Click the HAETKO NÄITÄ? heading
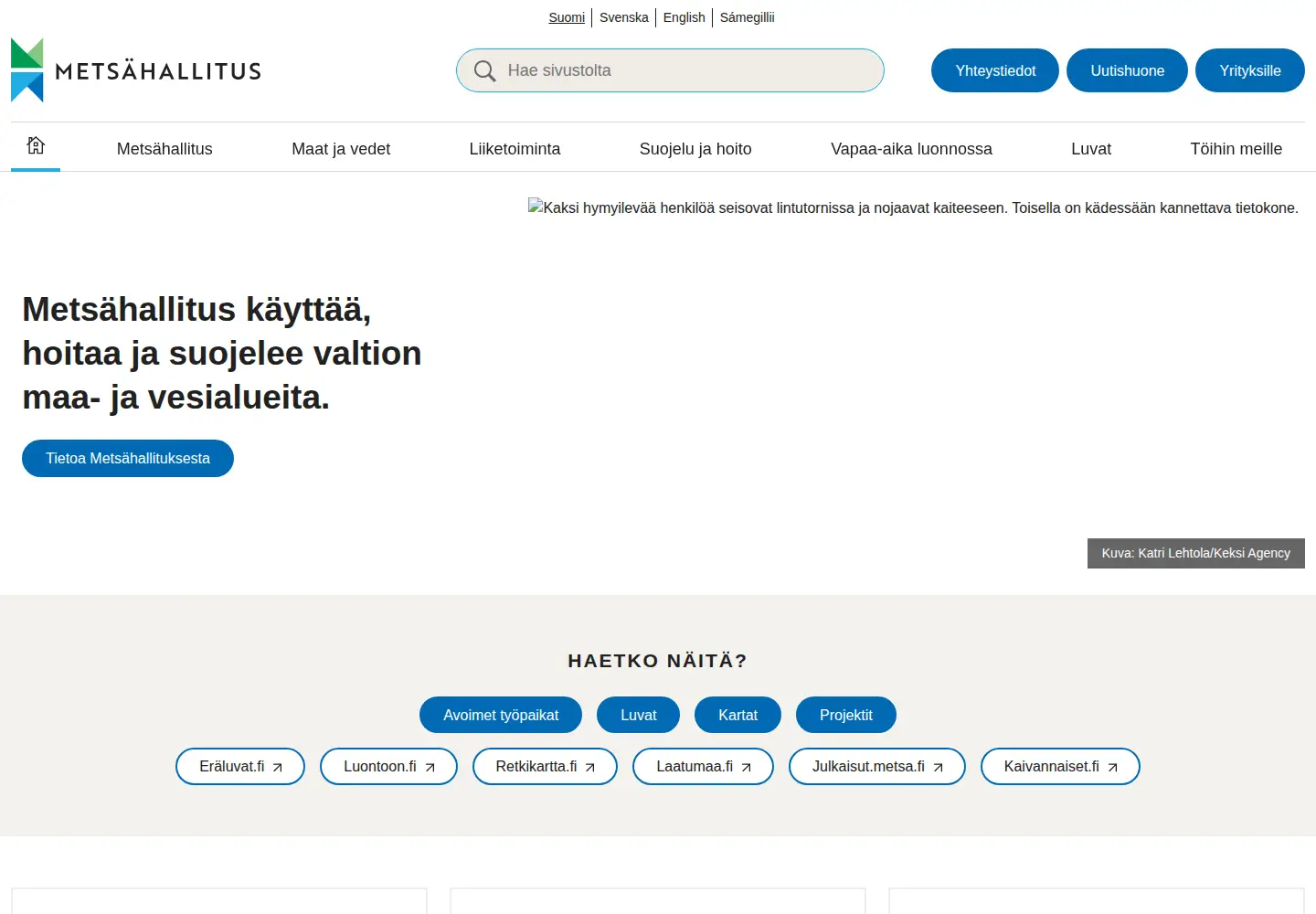1316x914 pixels. coord(658,661)
